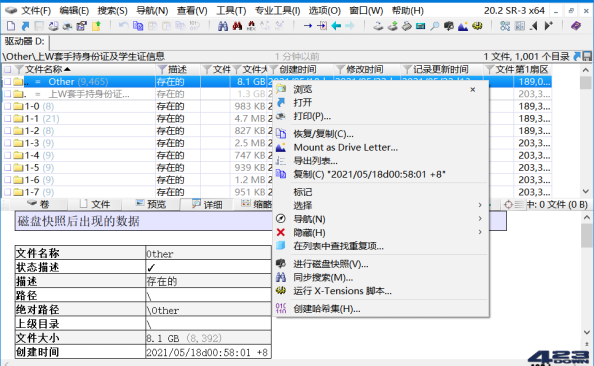Screen dimensions: 594x366
Task: Tick the checkbox for folder 1-2
Action: coord(7,131)
